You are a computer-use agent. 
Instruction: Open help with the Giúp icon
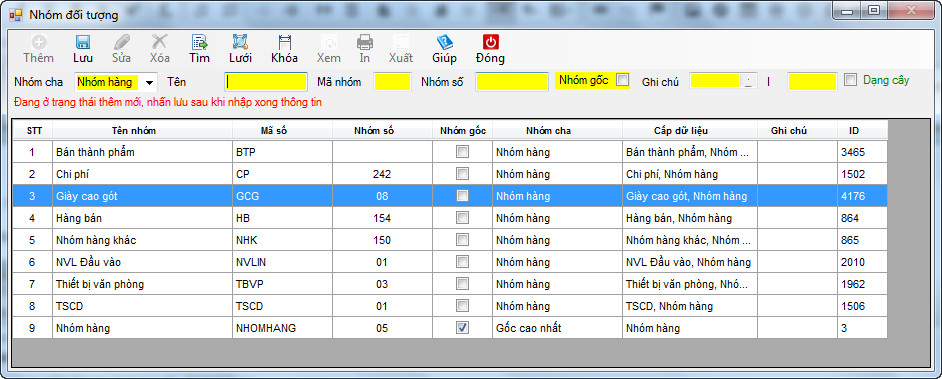pos(445,43)
